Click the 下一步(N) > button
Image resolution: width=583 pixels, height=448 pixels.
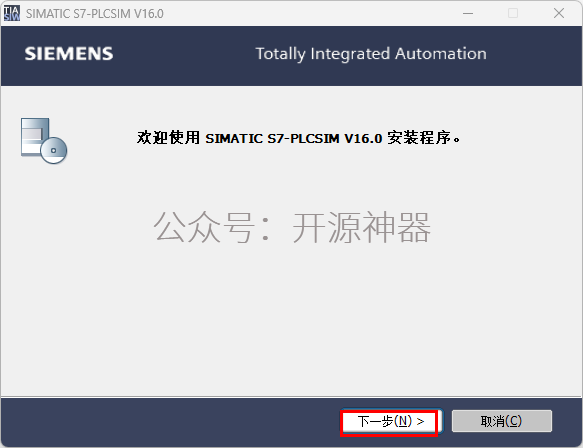(x=392, y=422)
